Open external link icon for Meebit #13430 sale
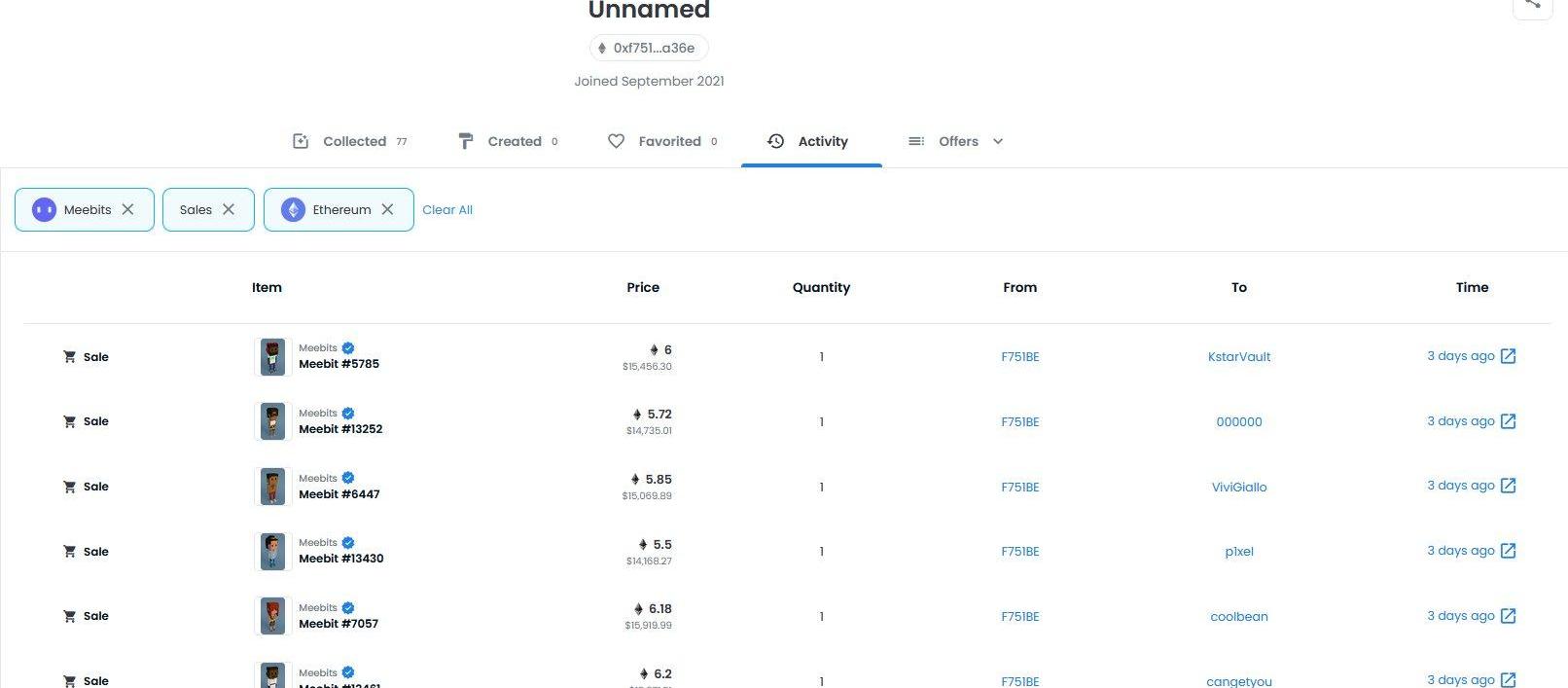 point(1508,551)
